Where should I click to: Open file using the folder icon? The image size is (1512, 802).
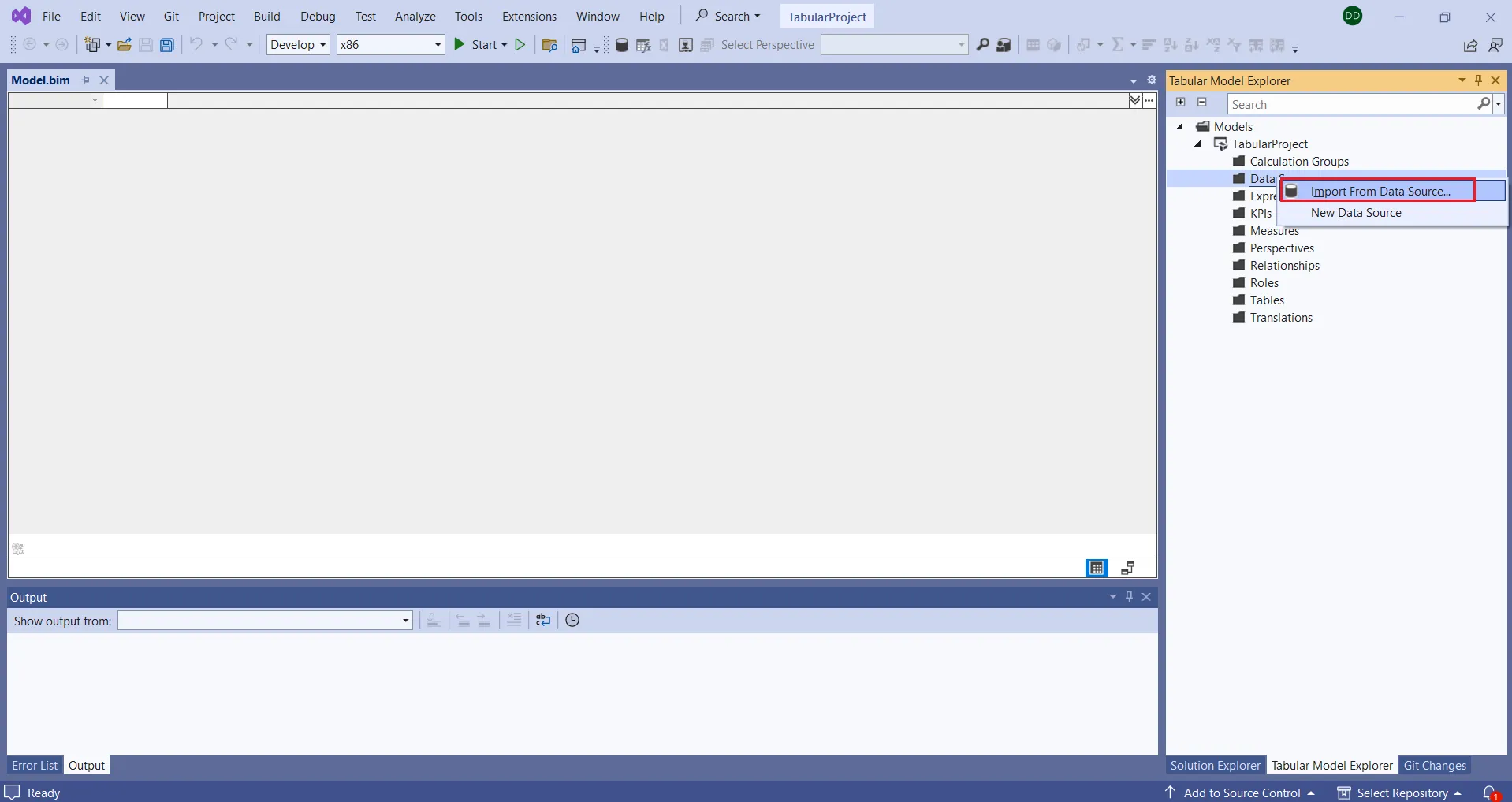[x=124, y=45]
